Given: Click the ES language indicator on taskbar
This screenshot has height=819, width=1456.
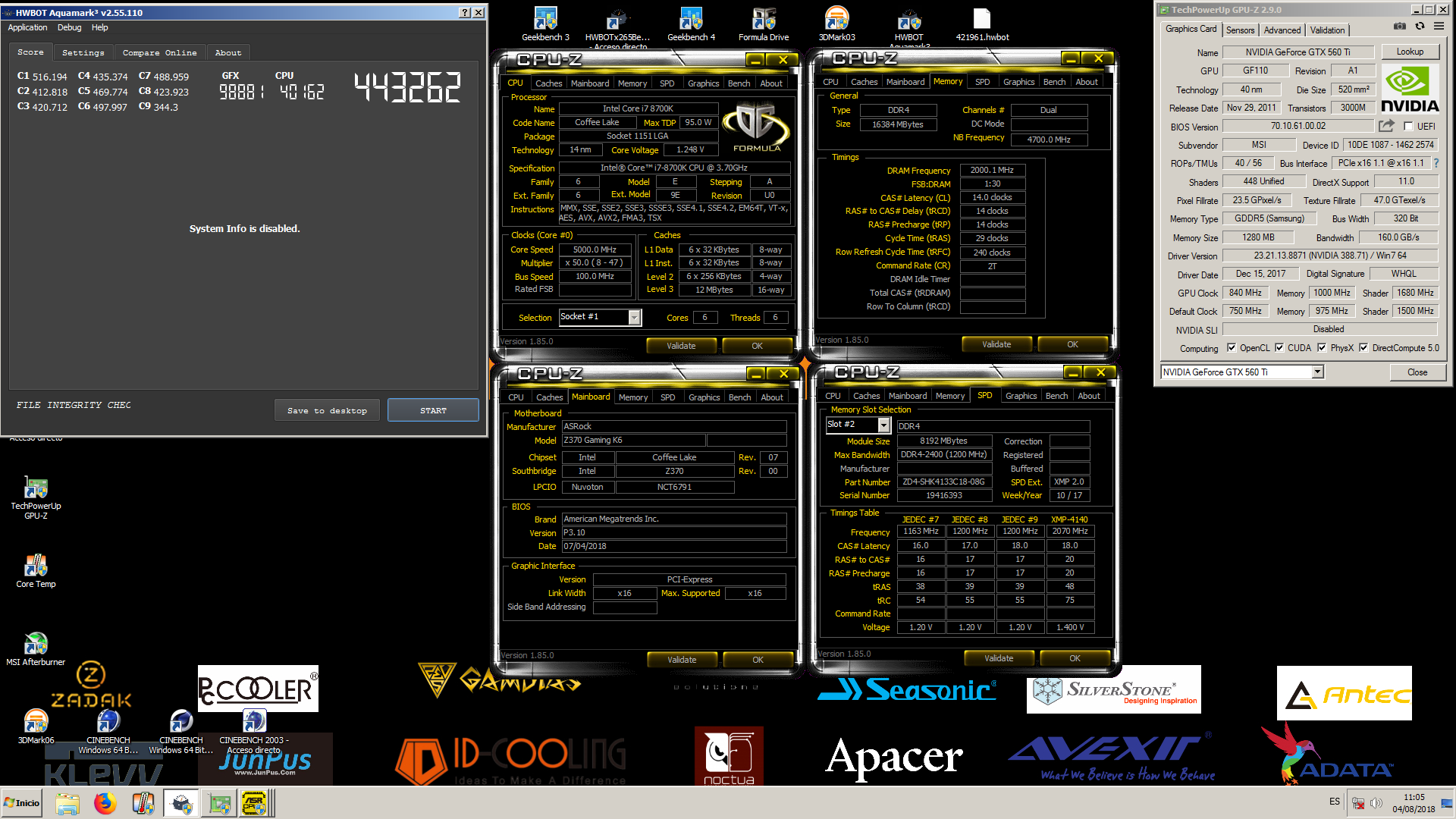Looking at the screenshot, I should click(1335, 802).
